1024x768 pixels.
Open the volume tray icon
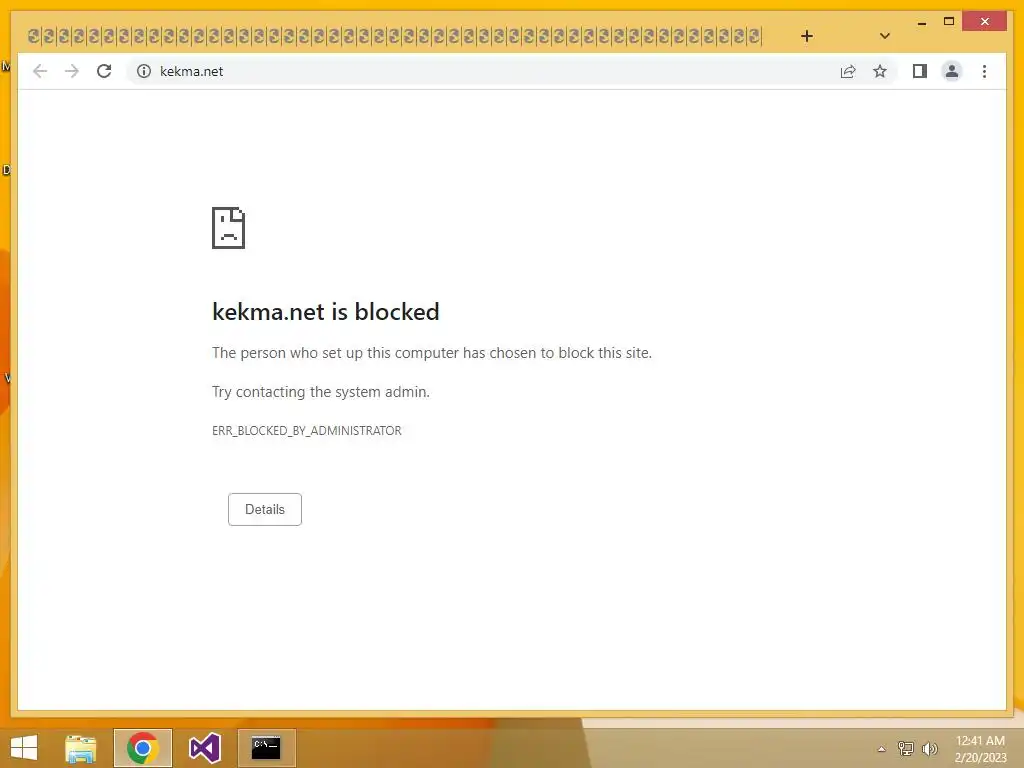pyautogui.click(x=929, y=748)
